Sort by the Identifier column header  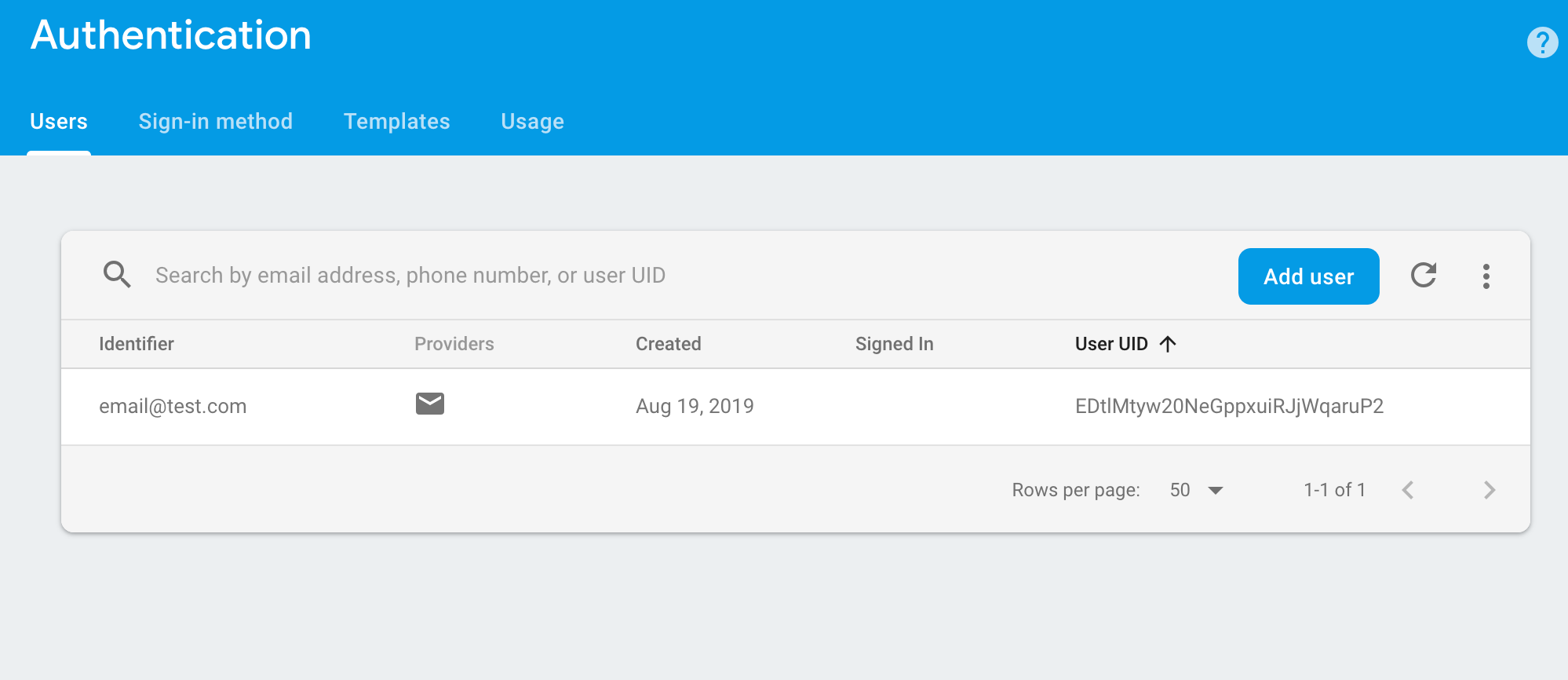(137, 344)
